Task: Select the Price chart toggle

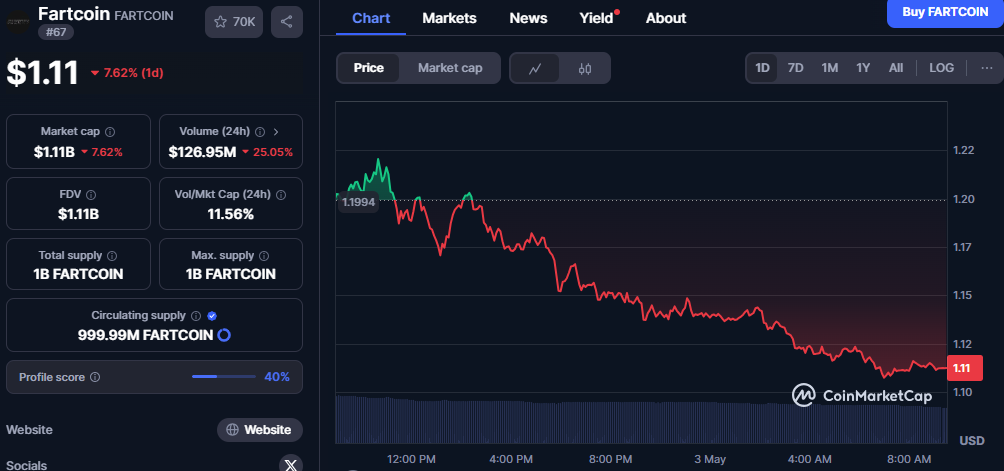Action: tap(369, 68)
